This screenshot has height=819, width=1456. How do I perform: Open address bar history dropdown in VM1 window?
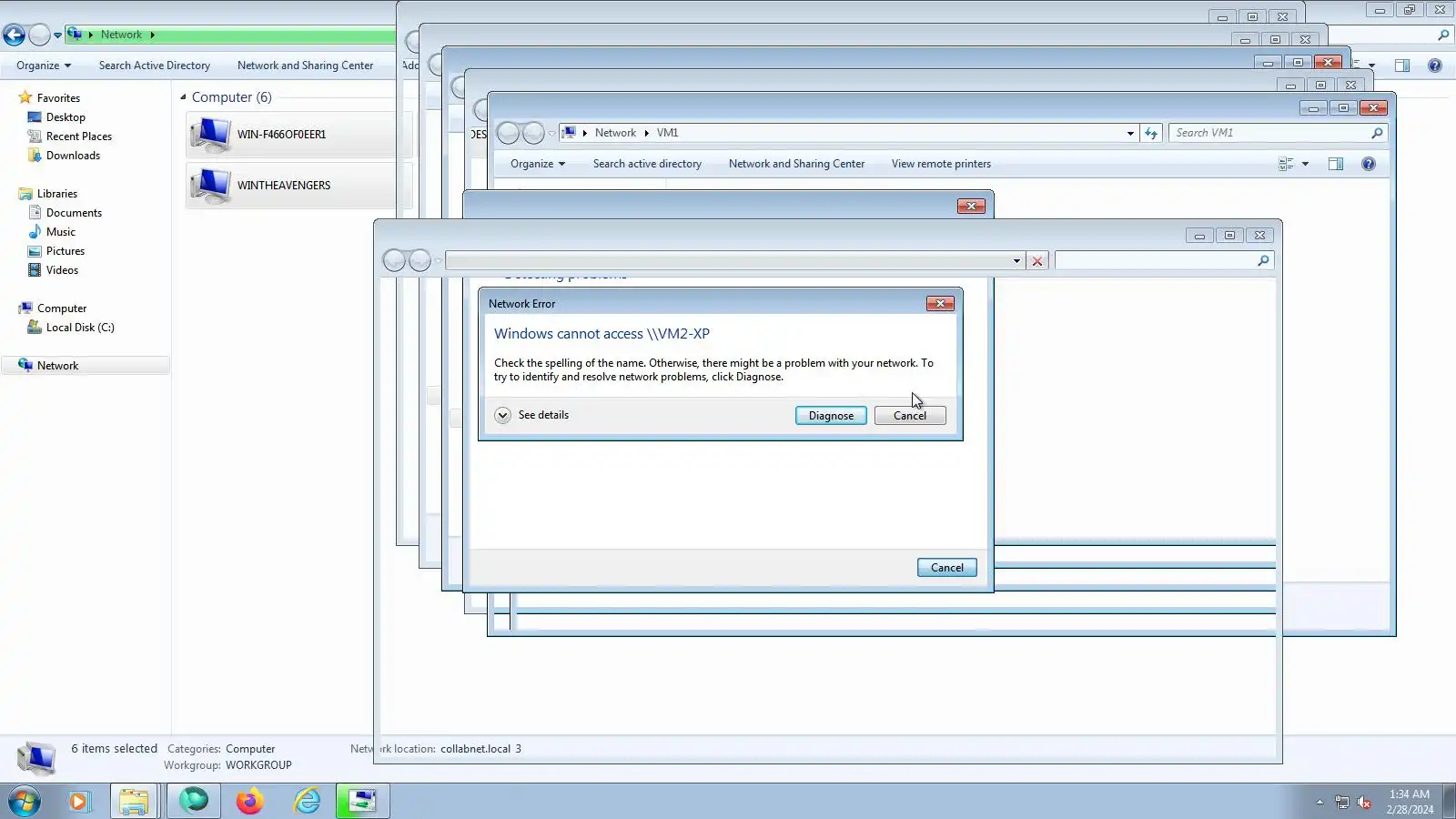pyautogui.click(x=1130, y=133)
